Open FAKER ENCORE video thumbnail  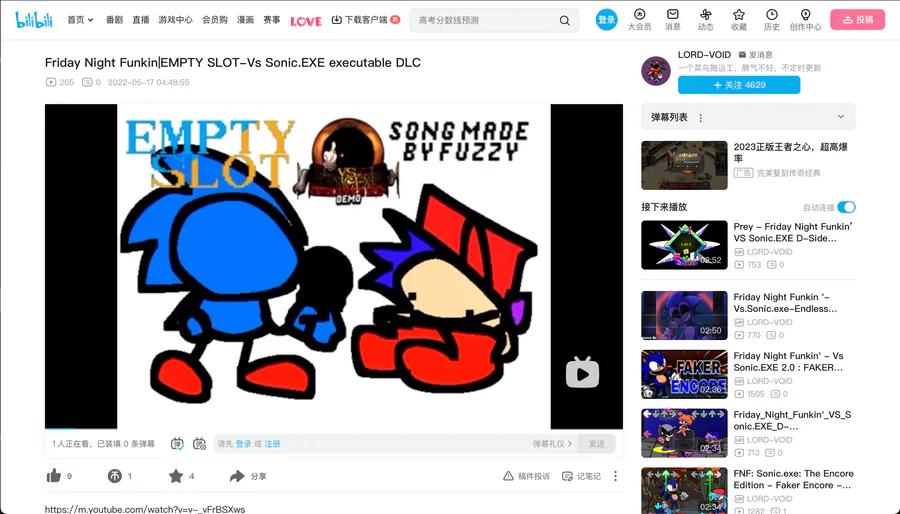[x=684, y=374]
